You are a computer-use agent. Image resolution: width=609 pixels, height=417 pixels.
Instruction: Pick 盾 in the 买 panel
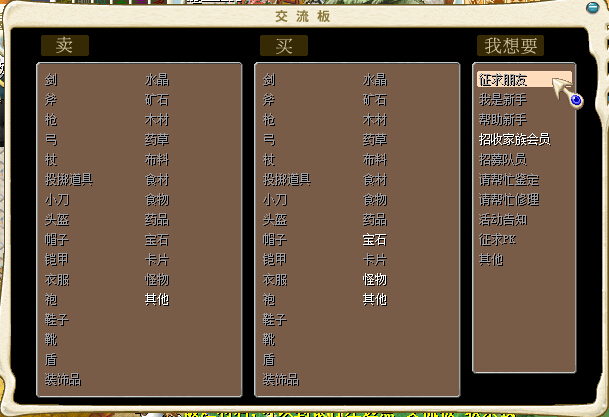point(269,359)
